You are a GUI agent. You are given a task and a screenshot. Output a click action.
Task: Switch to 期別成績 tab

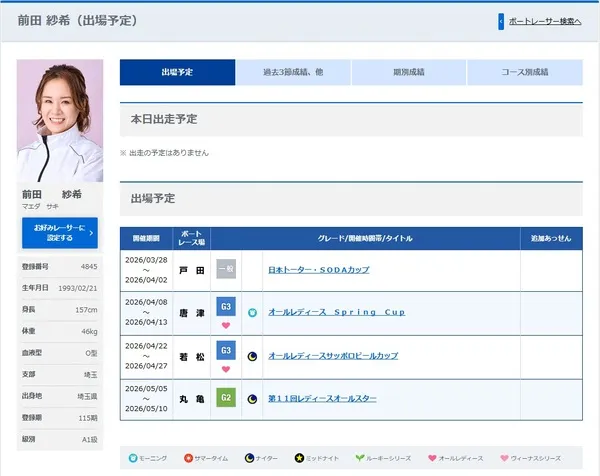click(x=409, y=72)
